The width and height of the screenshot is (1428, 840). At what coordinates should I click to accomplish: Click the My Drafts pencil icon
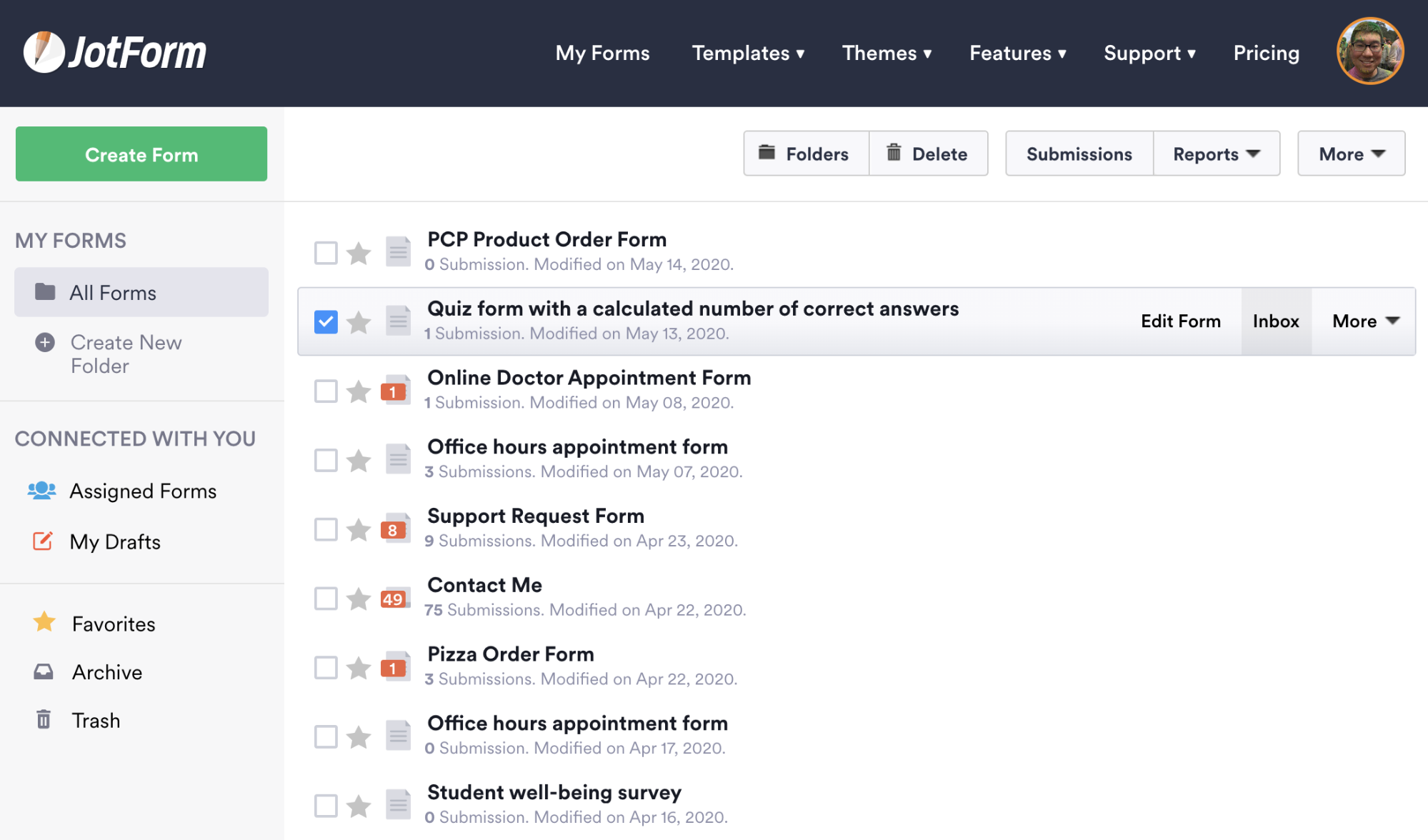point(43,541)
